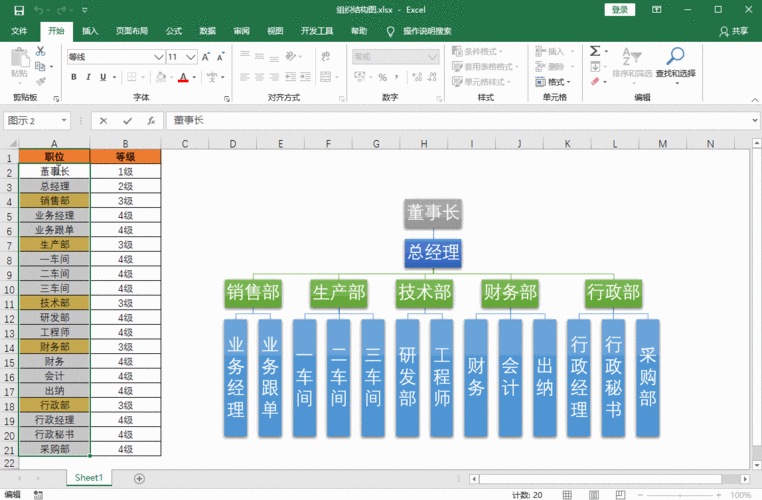The width and height of the screenshot is (762, 500).
Task: Click the Paste clipboard icon
Action: (19, 58)
